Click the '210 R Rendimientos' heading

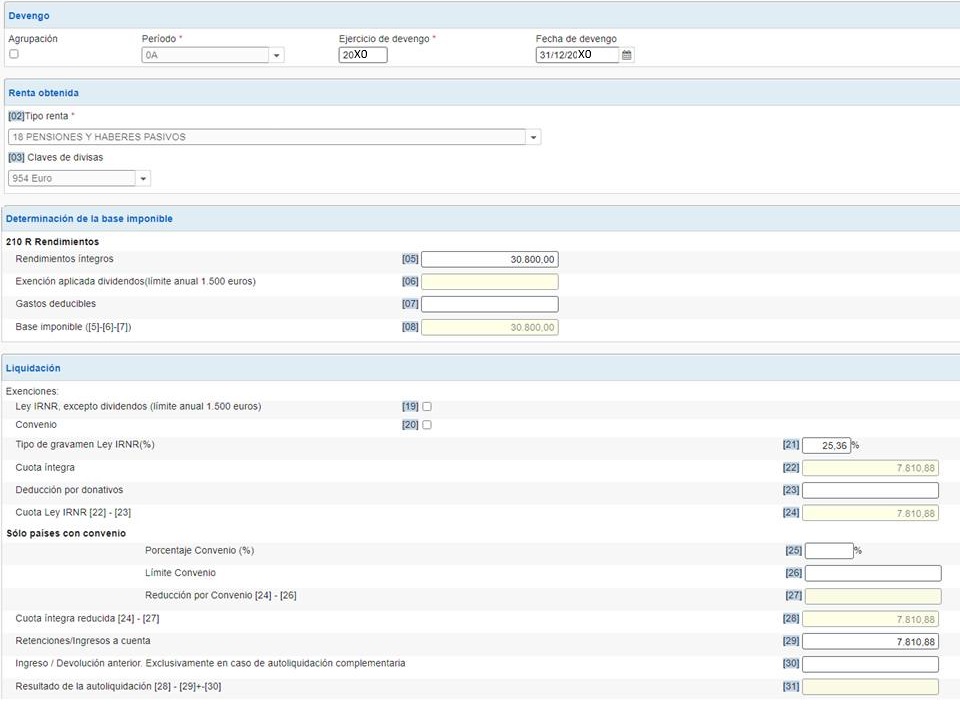pyautogui.click(x=53, y=242)
